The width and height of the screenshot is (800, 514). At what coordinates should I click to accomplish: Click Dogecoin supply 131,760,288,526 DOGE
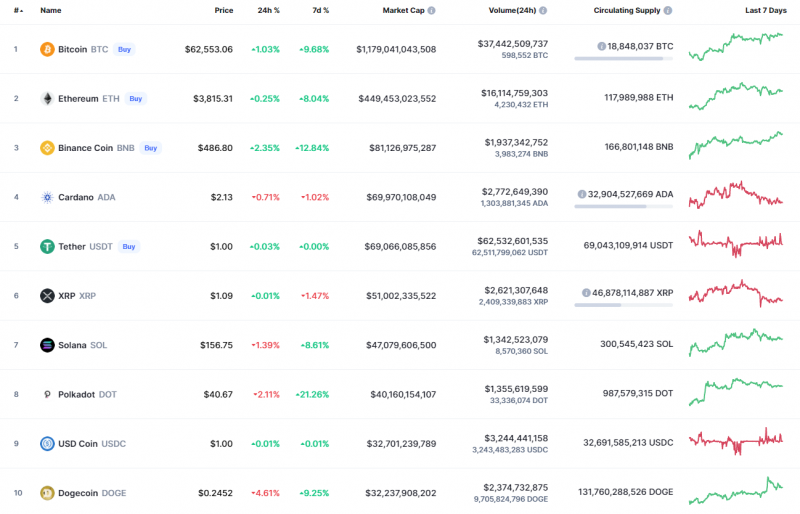click(x=626, y=492)
